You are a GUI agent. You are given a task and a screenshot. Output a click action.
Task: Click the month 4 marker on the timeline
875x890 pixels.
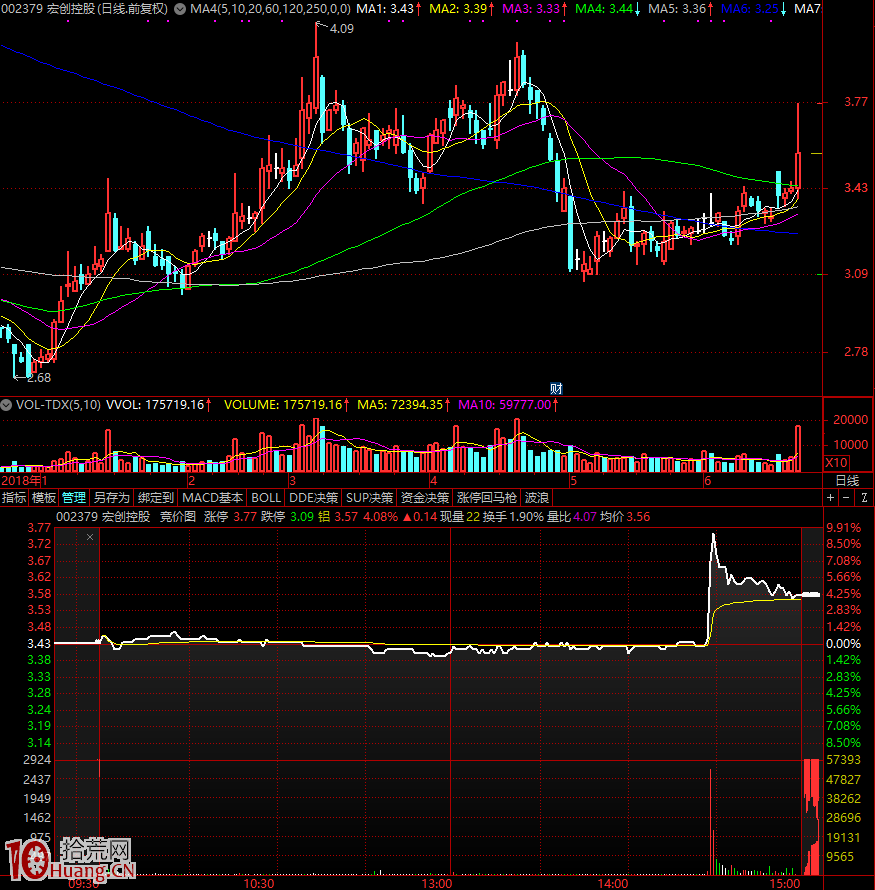(x=433, y=481)
